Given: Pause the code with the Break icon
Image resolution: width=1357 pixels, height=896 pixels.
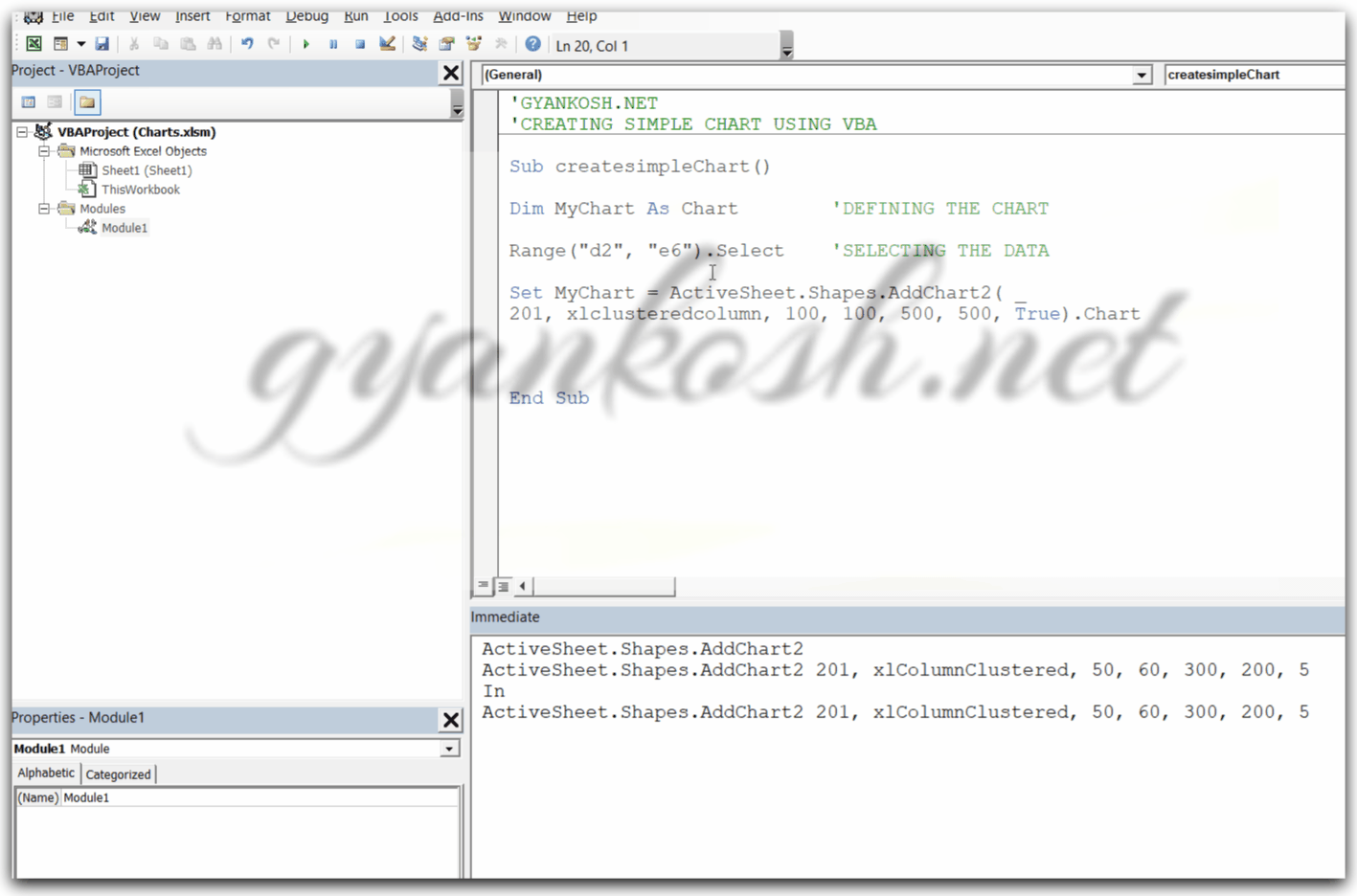Looking at the screenshot, I should coord(332,44).
